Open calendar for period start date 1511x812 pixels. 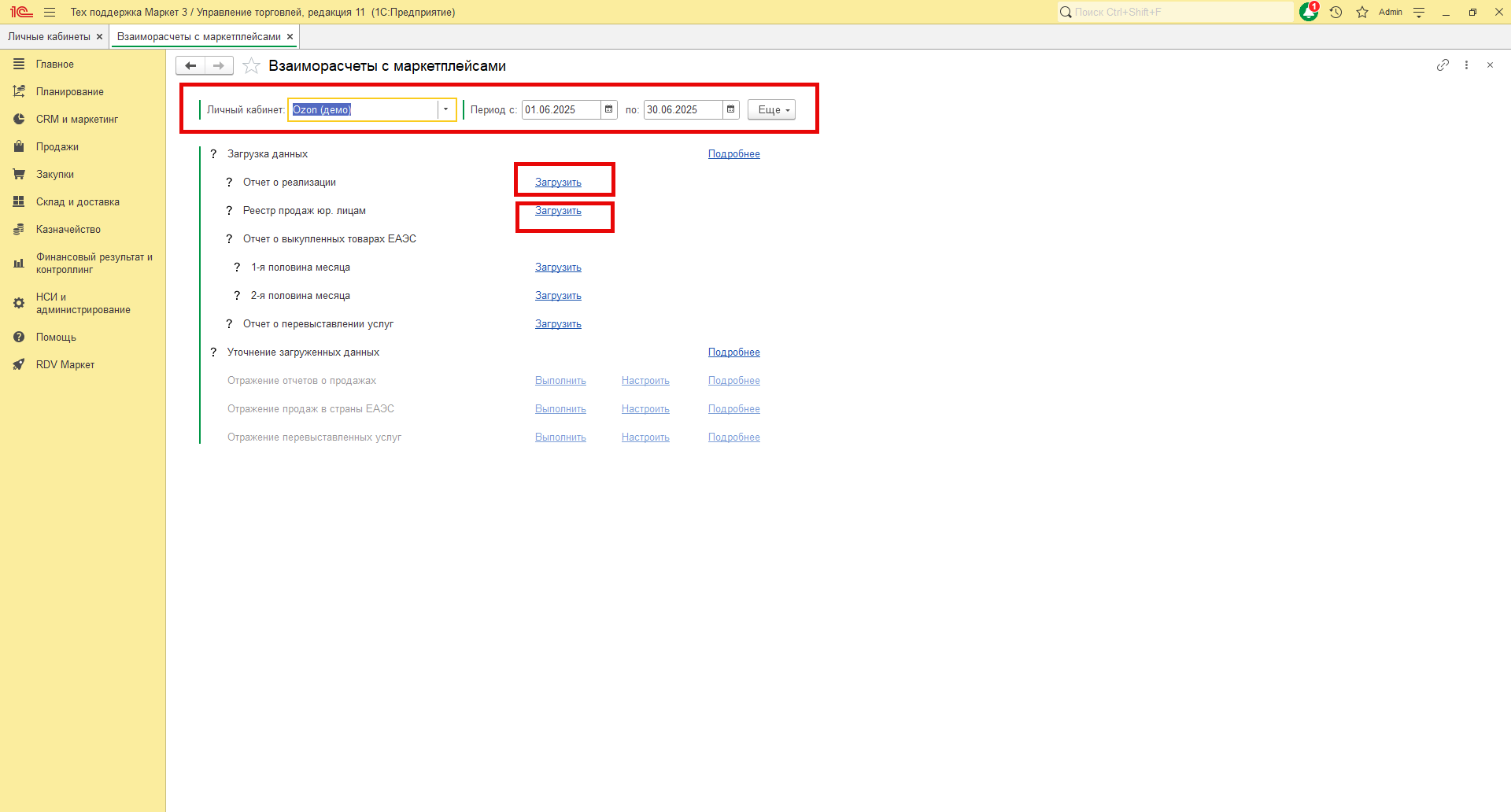click(609, 109)
